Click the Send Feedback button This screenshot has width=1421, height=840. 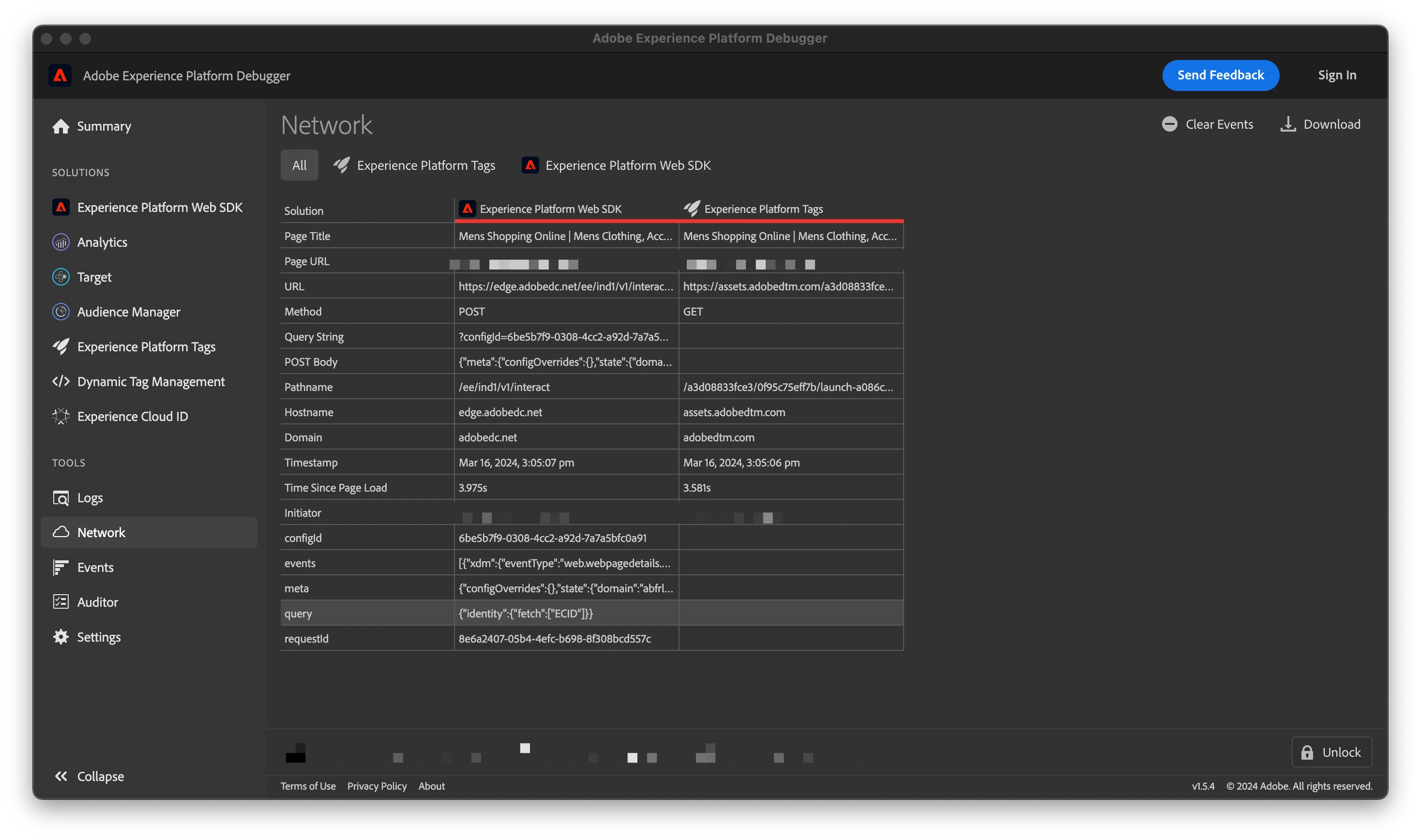click(1220, 75)
